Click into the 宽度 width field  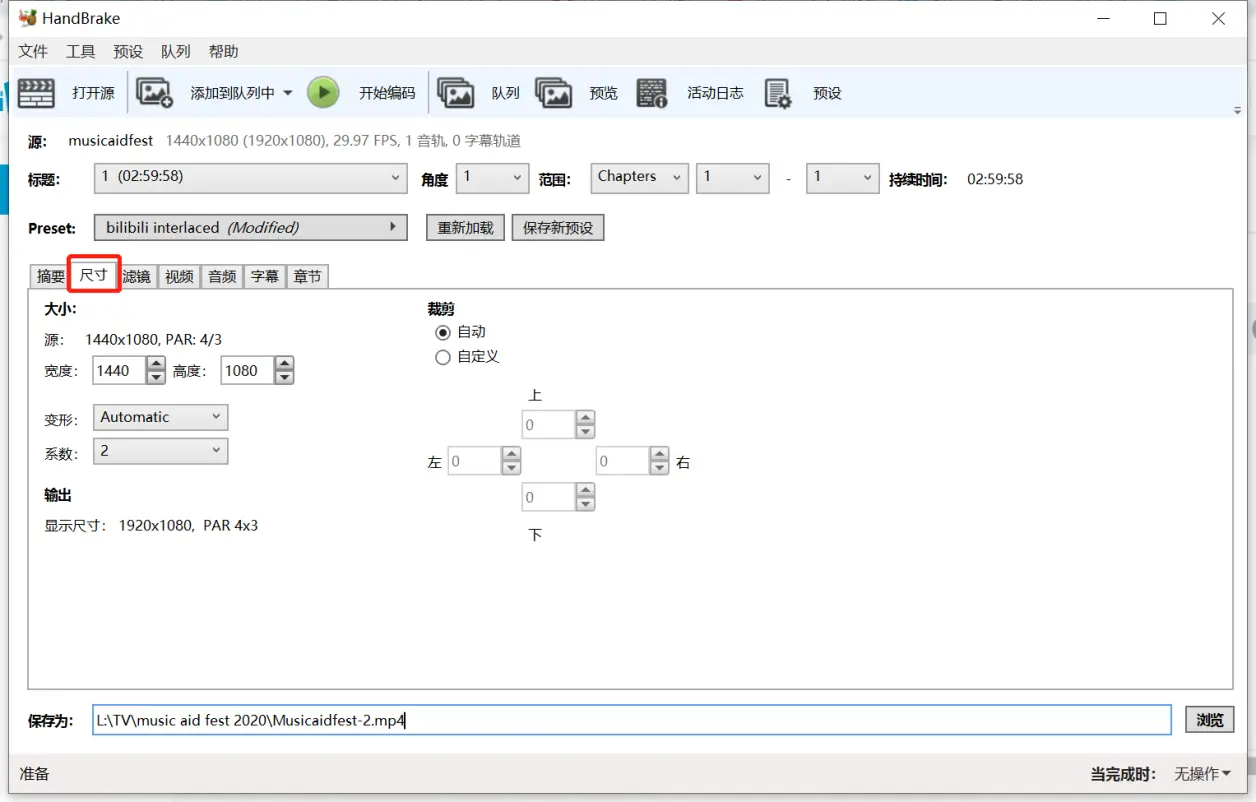point(119,371)
